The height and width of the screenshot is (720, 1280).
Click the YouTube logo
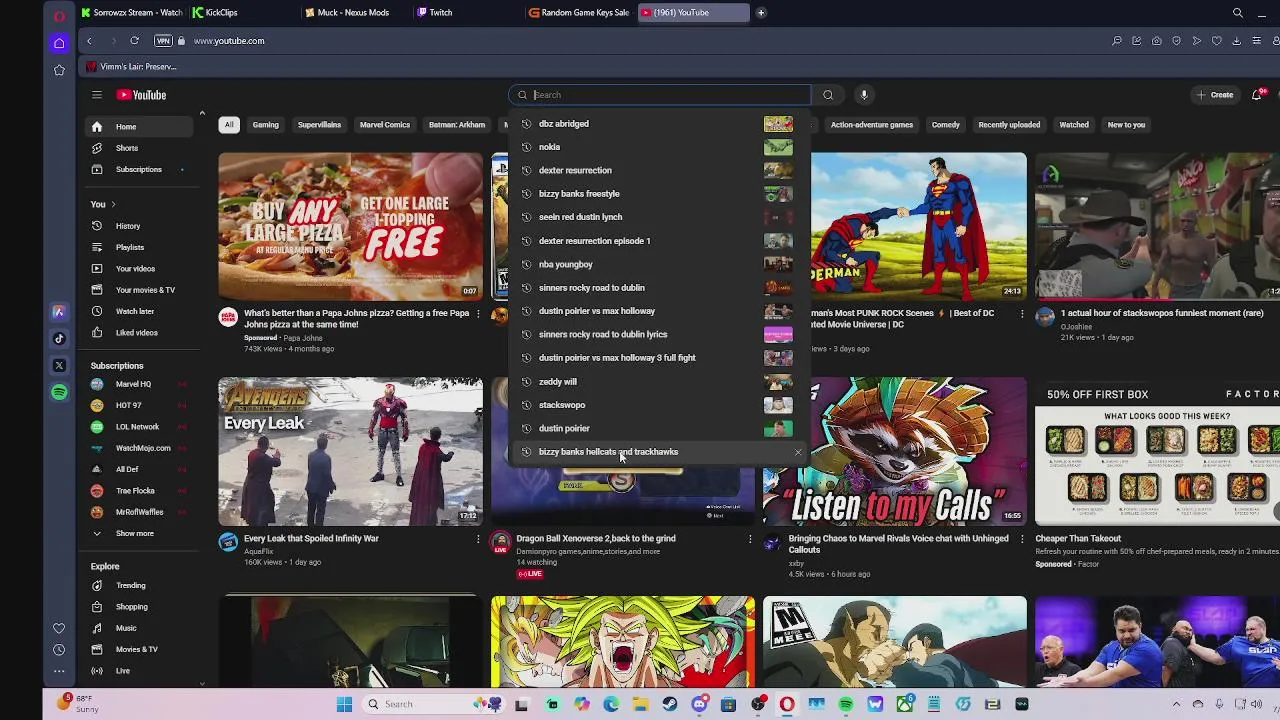[x=141, y=95]
